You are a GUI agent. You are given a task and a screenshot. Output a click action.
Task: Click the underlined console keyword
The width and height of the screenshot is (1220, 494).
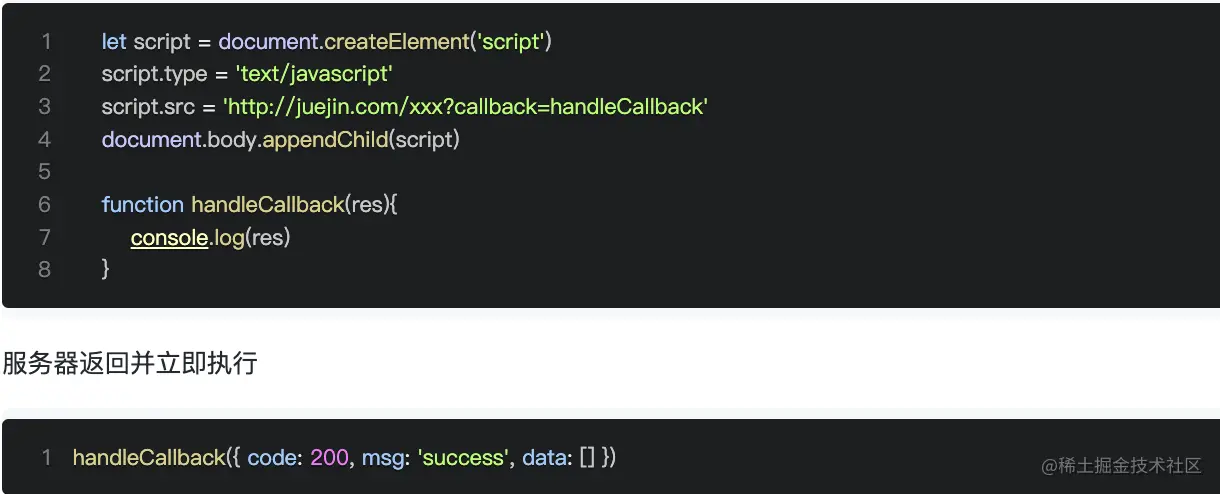(169, 237)
